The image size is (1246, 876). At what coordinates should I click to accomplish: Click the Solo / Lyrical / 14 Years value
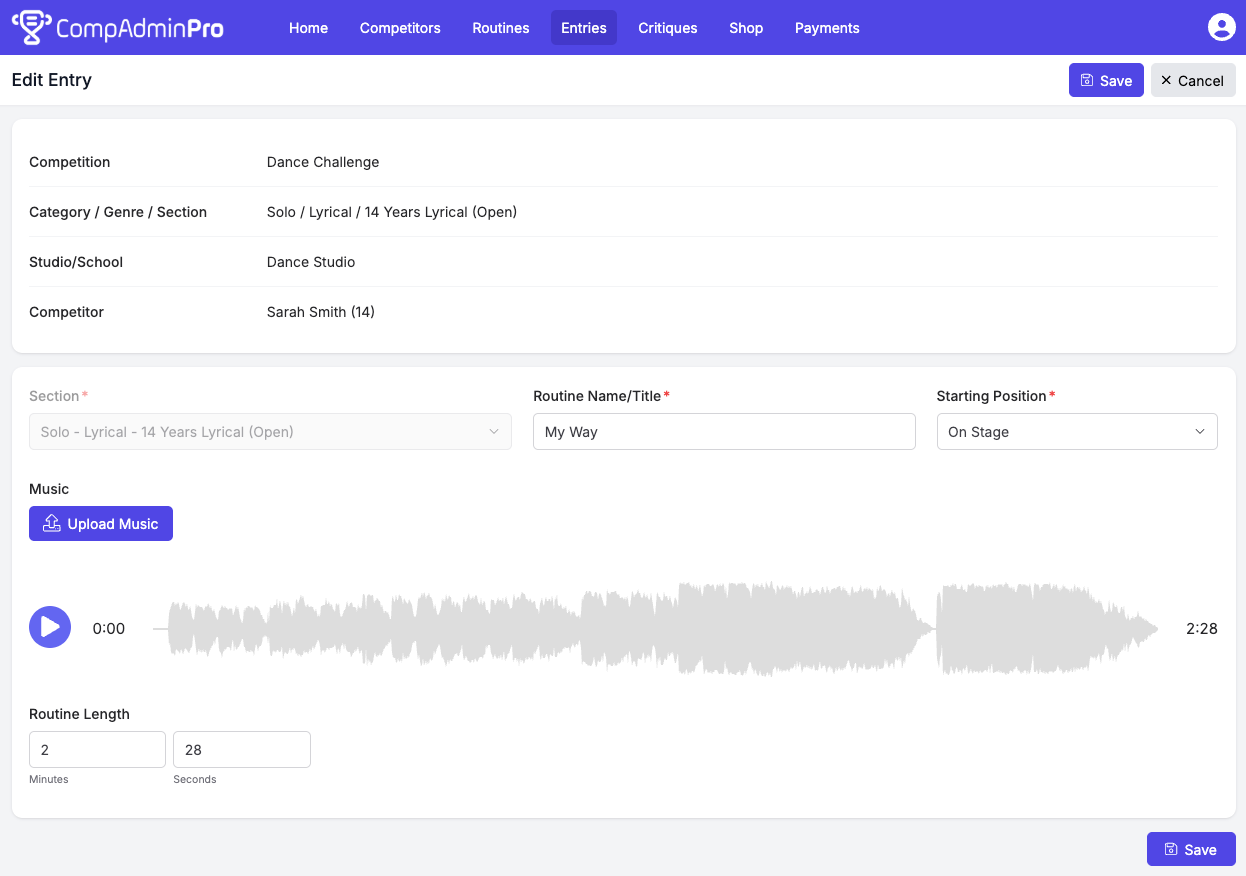392,212
